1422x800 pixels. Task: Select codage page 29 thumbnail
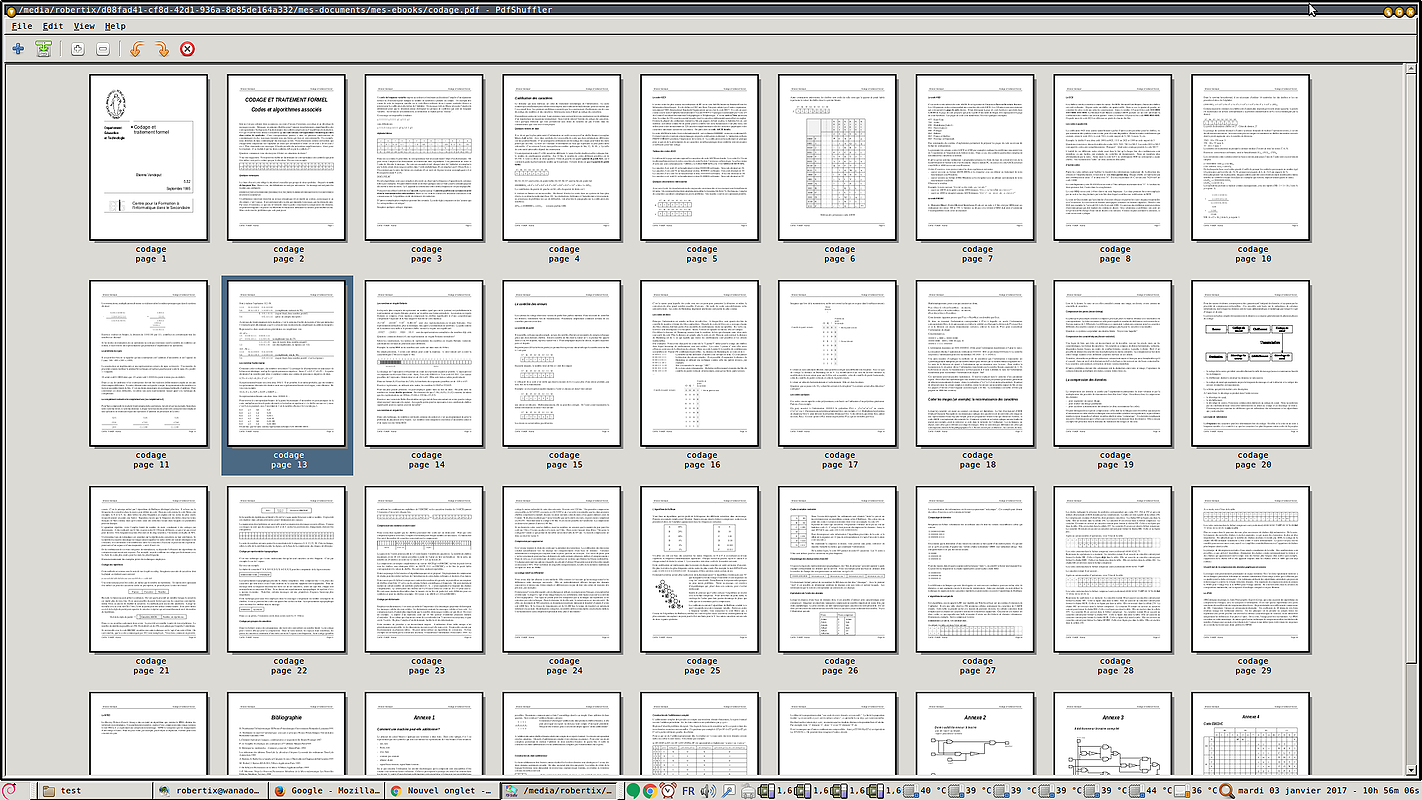[1252, 570]
